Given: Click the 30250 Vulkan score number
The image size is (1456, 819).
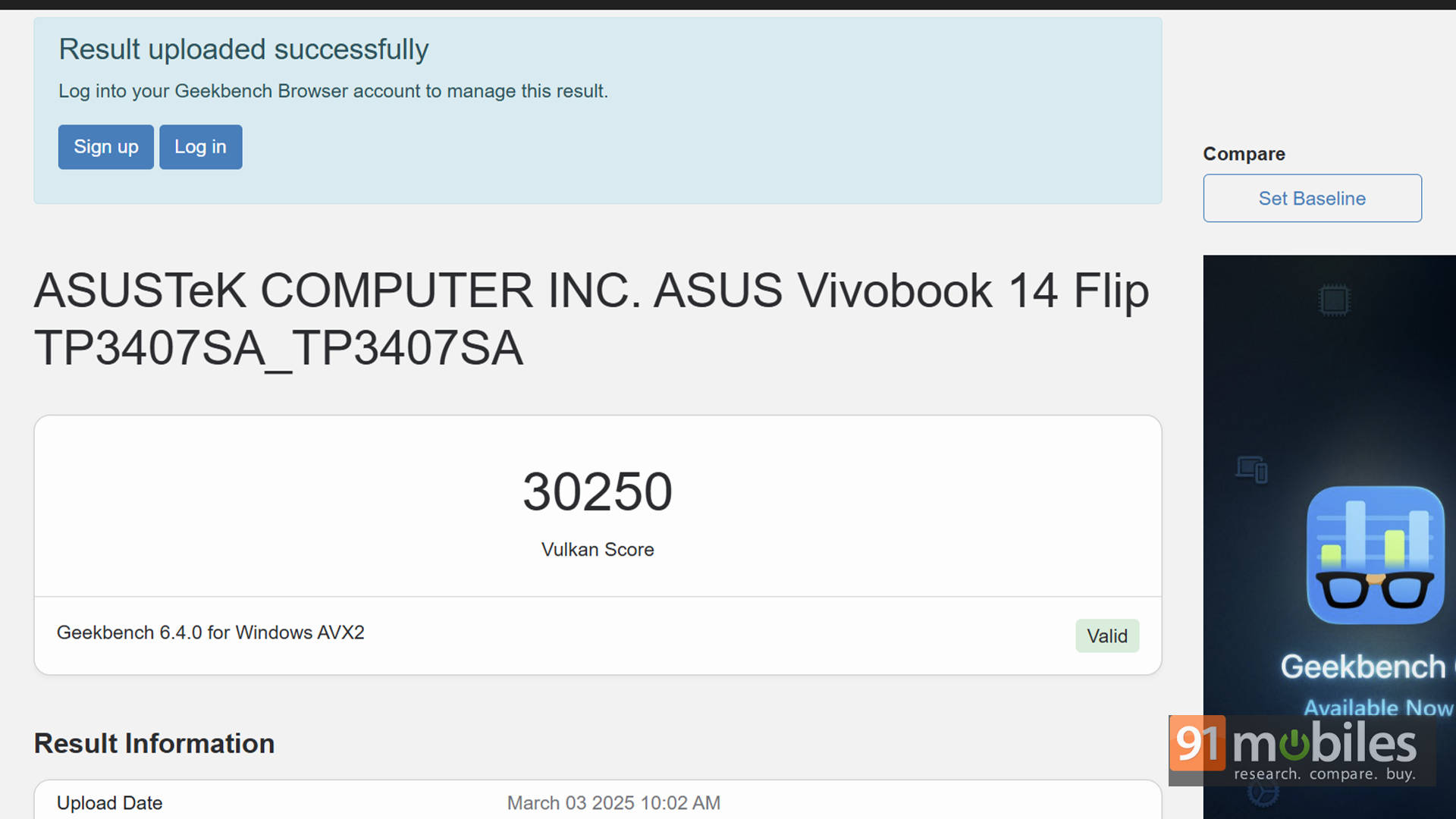Looking at the screenshot, I should [x=598, y=491].
